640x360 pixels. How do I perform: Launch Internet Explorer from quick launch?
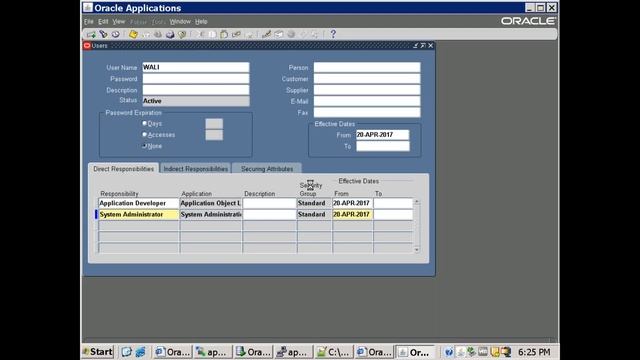[141, 352]
